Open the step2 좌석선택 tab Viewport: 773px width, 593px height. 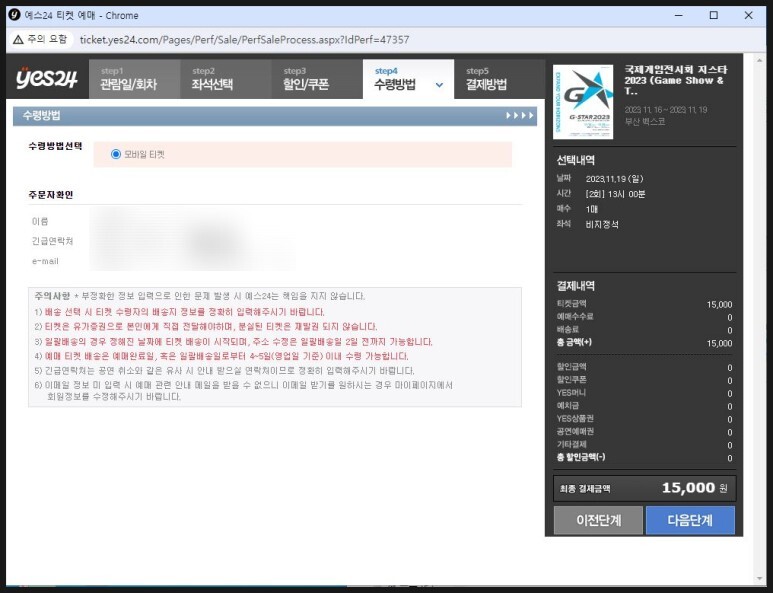point(226,79)
